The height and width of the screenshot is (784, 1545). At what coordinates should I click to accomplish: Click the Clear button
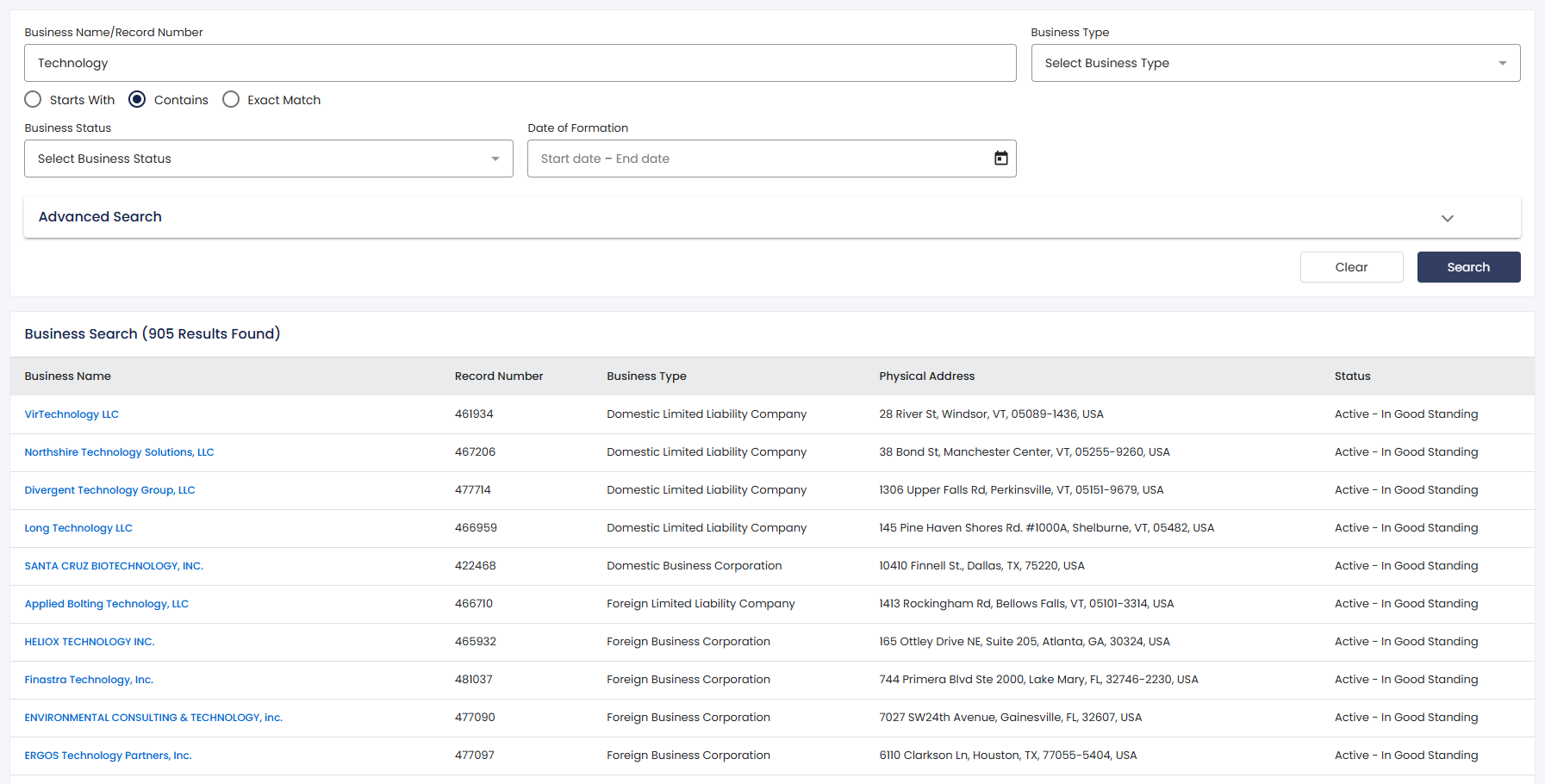coord(1350,267)
